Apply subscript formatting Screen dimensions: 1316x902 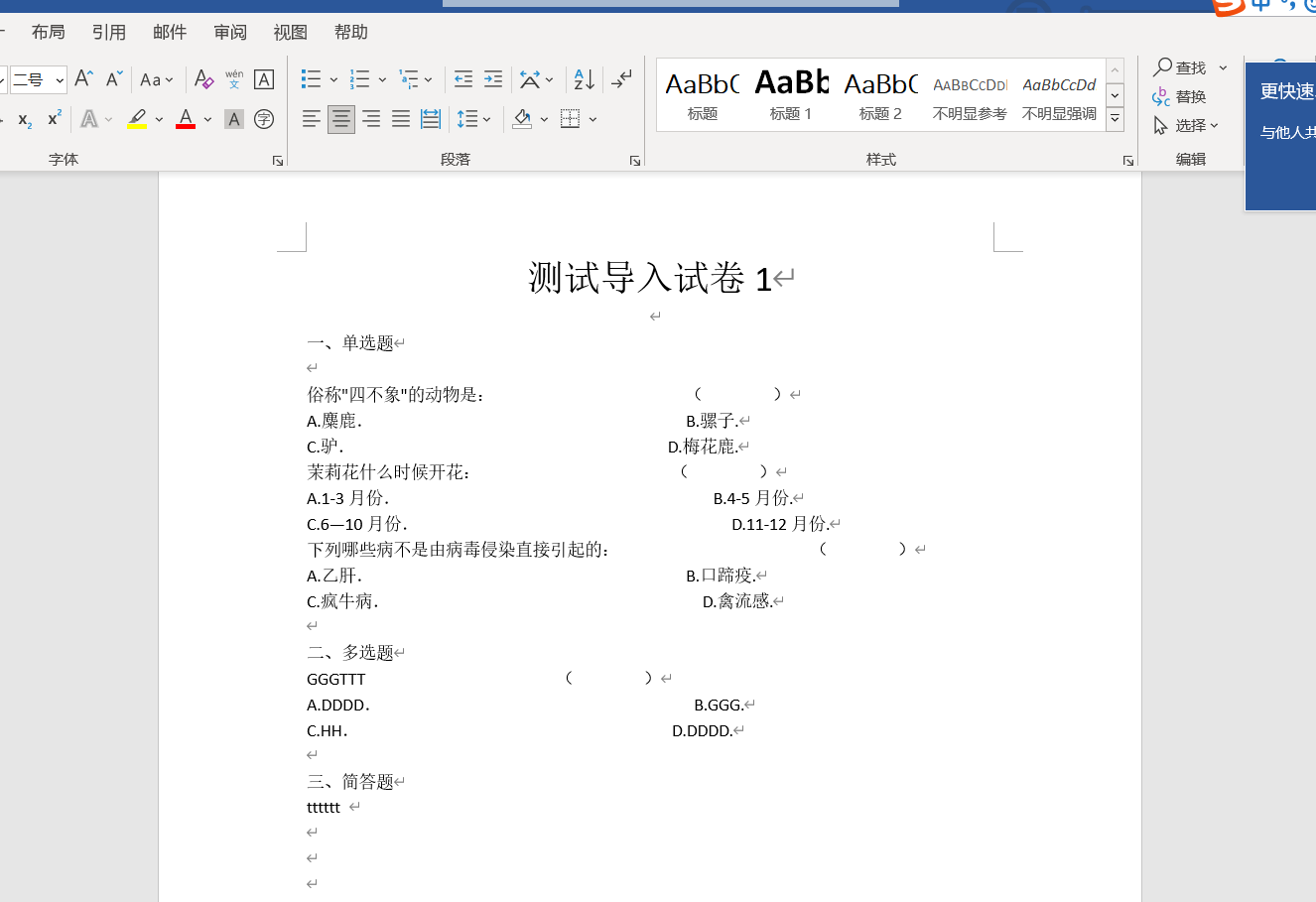click(x=25, y=119)
